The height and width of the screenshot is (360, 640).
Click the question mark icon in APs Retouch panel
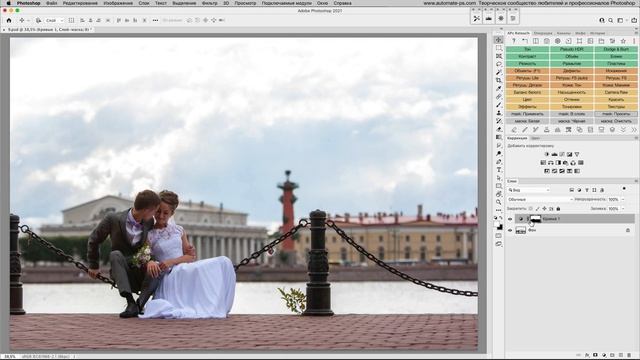pos(514,41)
